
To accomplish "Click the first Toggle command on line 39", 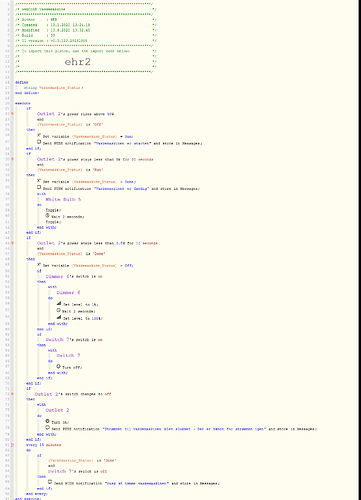I will (53, 210).
